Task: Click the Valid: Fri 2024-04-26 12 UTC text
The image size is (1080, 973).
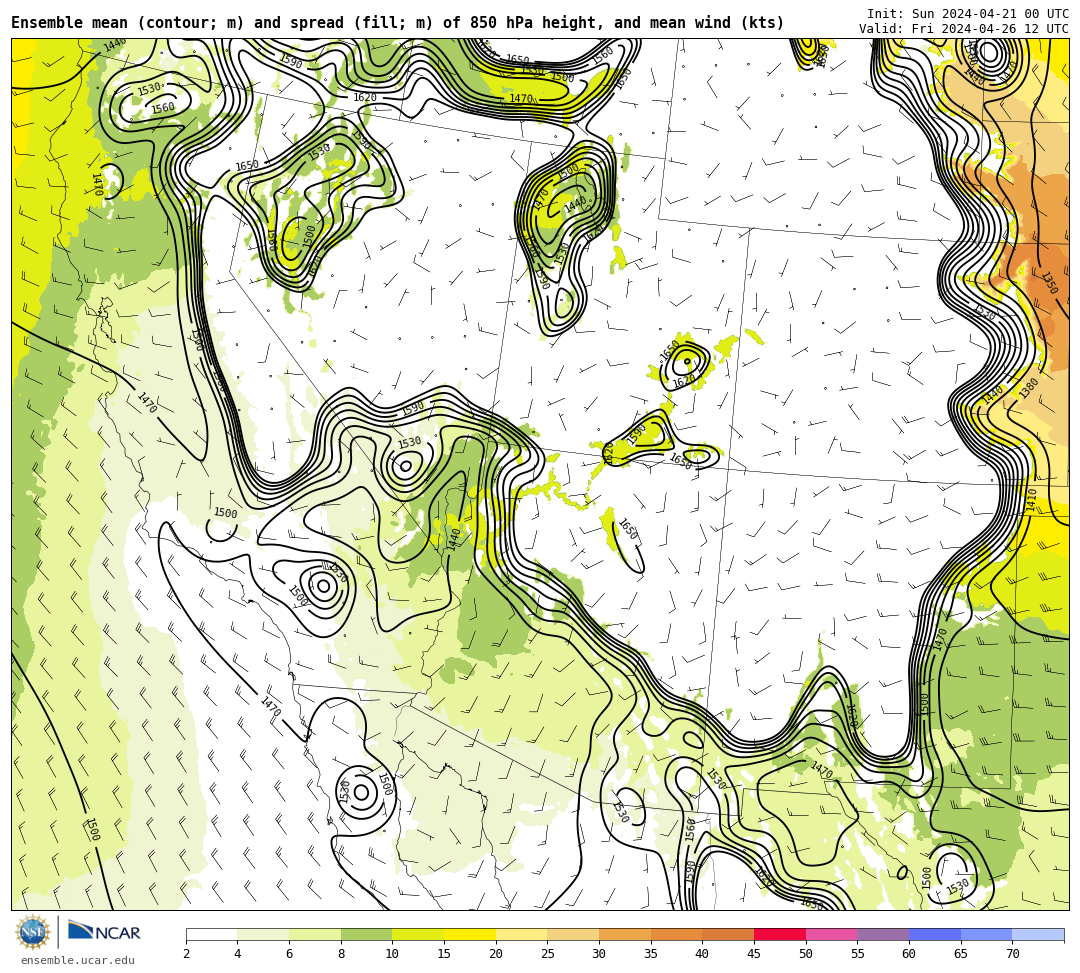Action: coord(964,29)
